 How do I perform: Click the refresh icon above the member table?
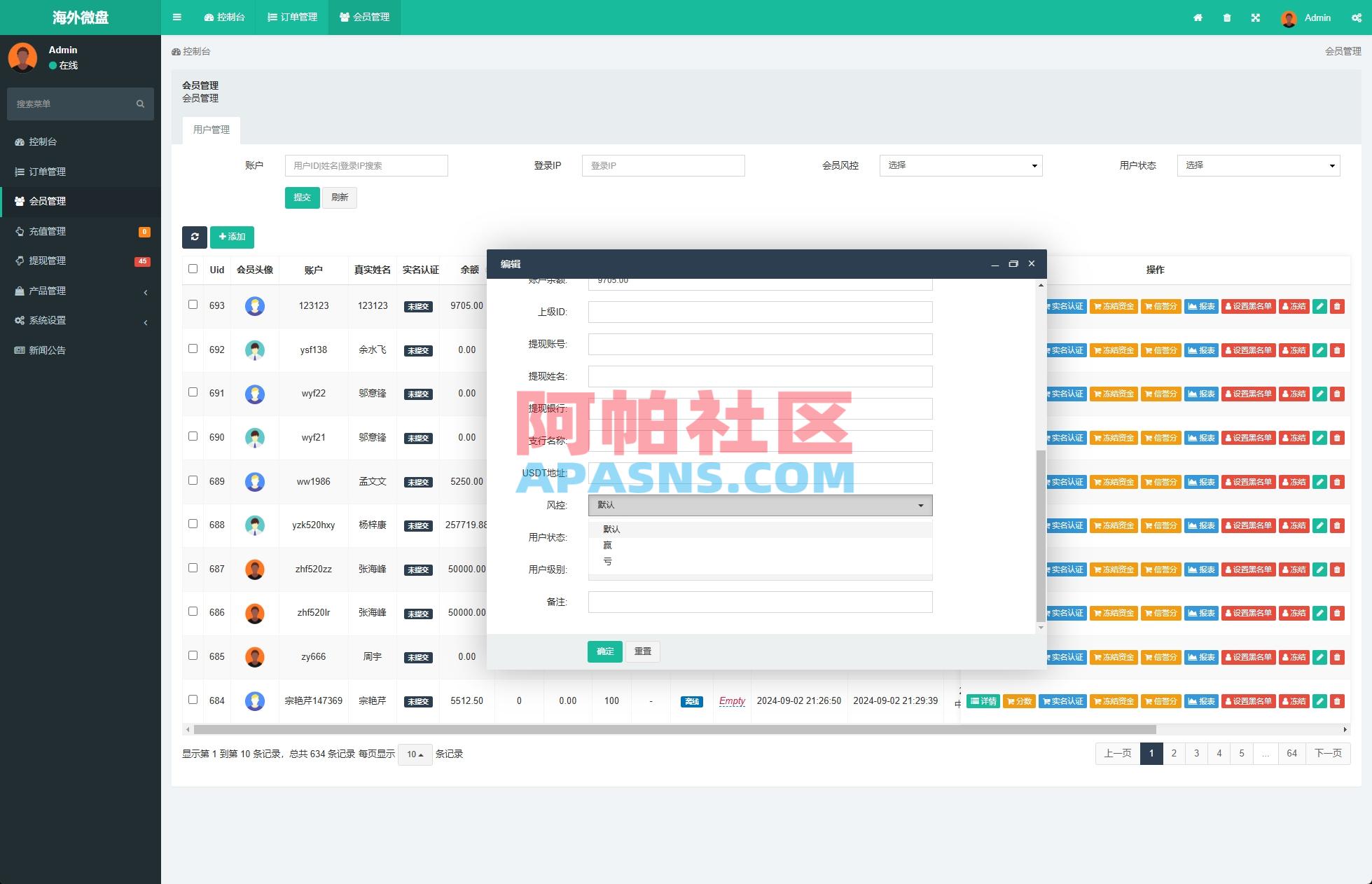(x=195, y=237)
